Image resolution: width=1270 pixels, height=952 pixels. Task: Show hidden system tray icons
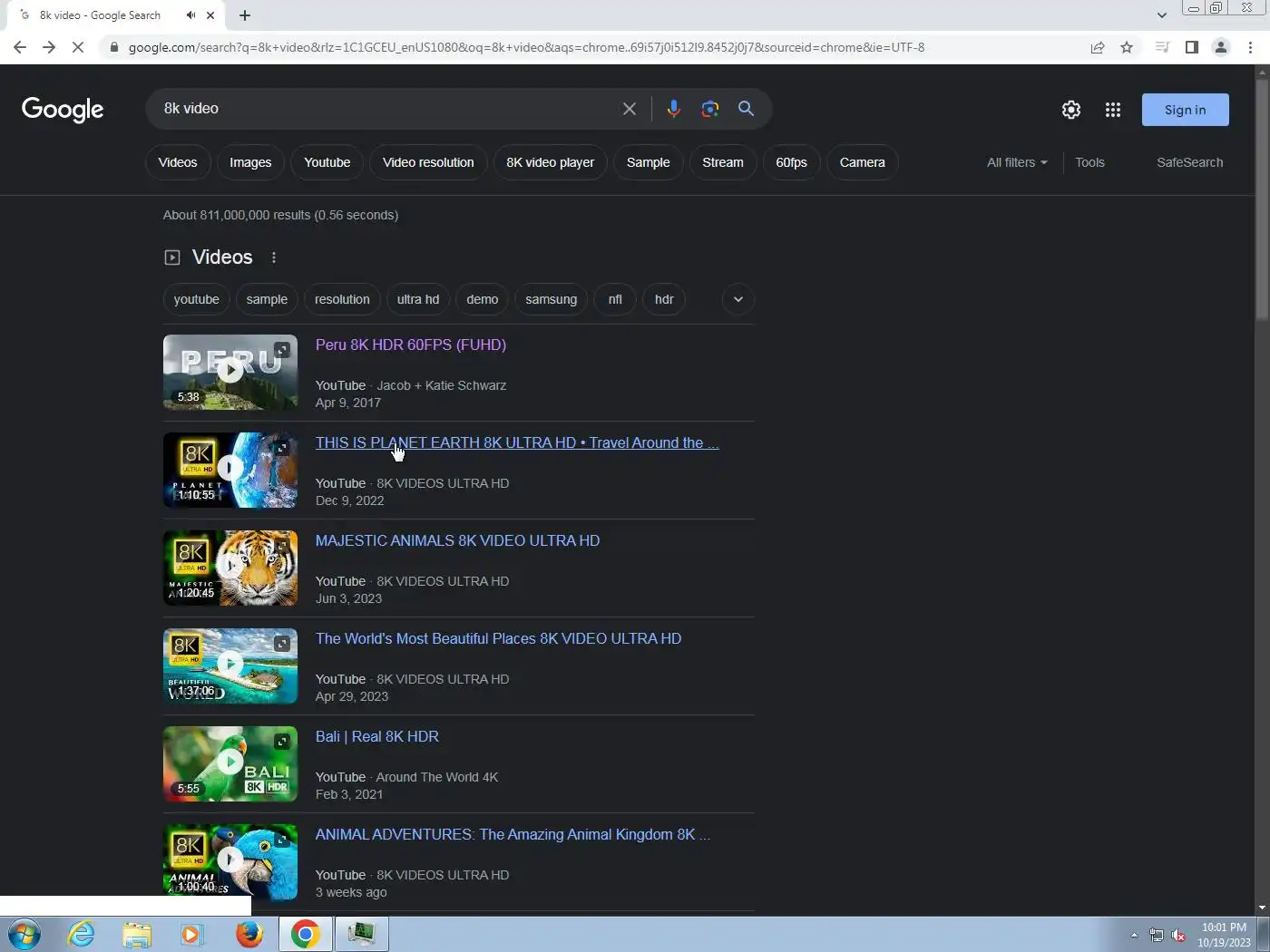point(1134,935)
